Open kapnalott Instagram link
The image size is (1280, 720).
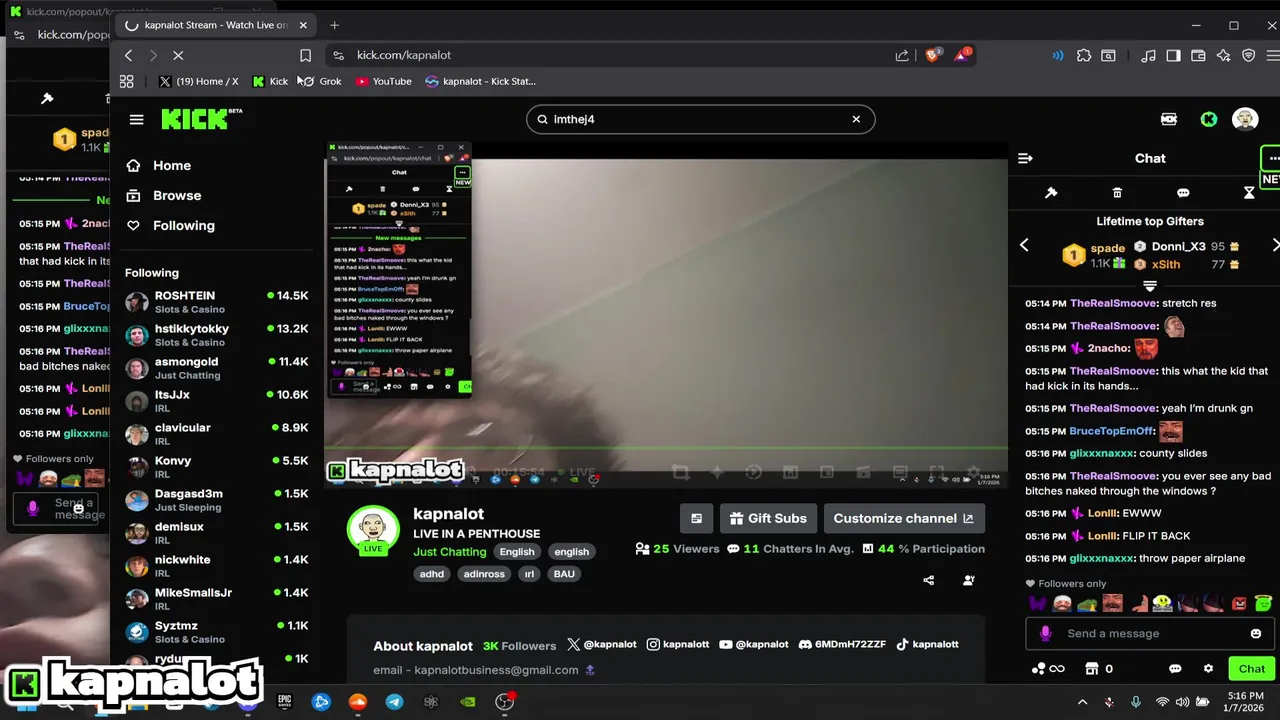pyautogui.click(x=678, y=645)
